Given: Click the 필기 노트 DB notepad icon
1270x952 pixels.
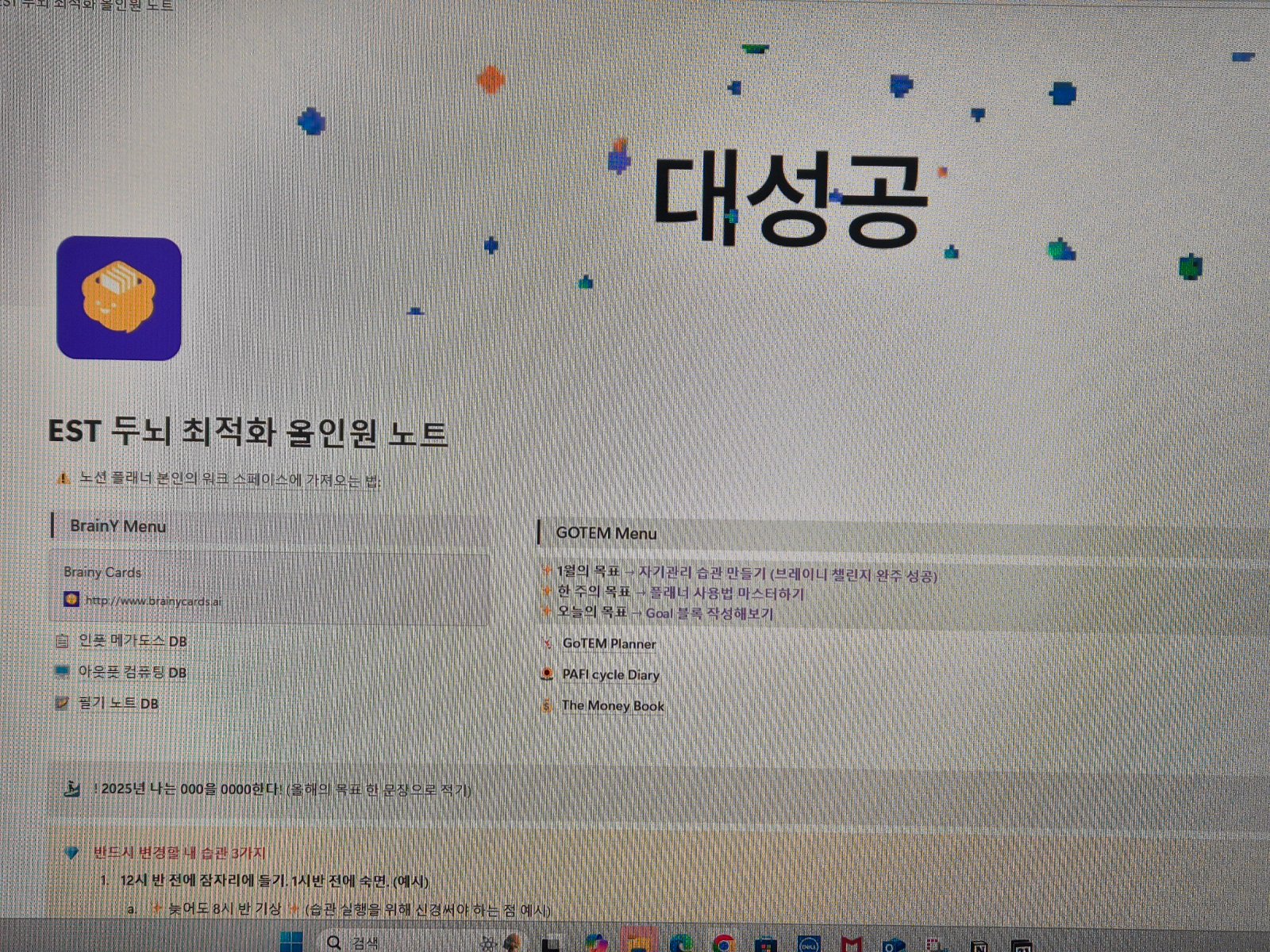Looking at the screenshot, I should [62, 703].
